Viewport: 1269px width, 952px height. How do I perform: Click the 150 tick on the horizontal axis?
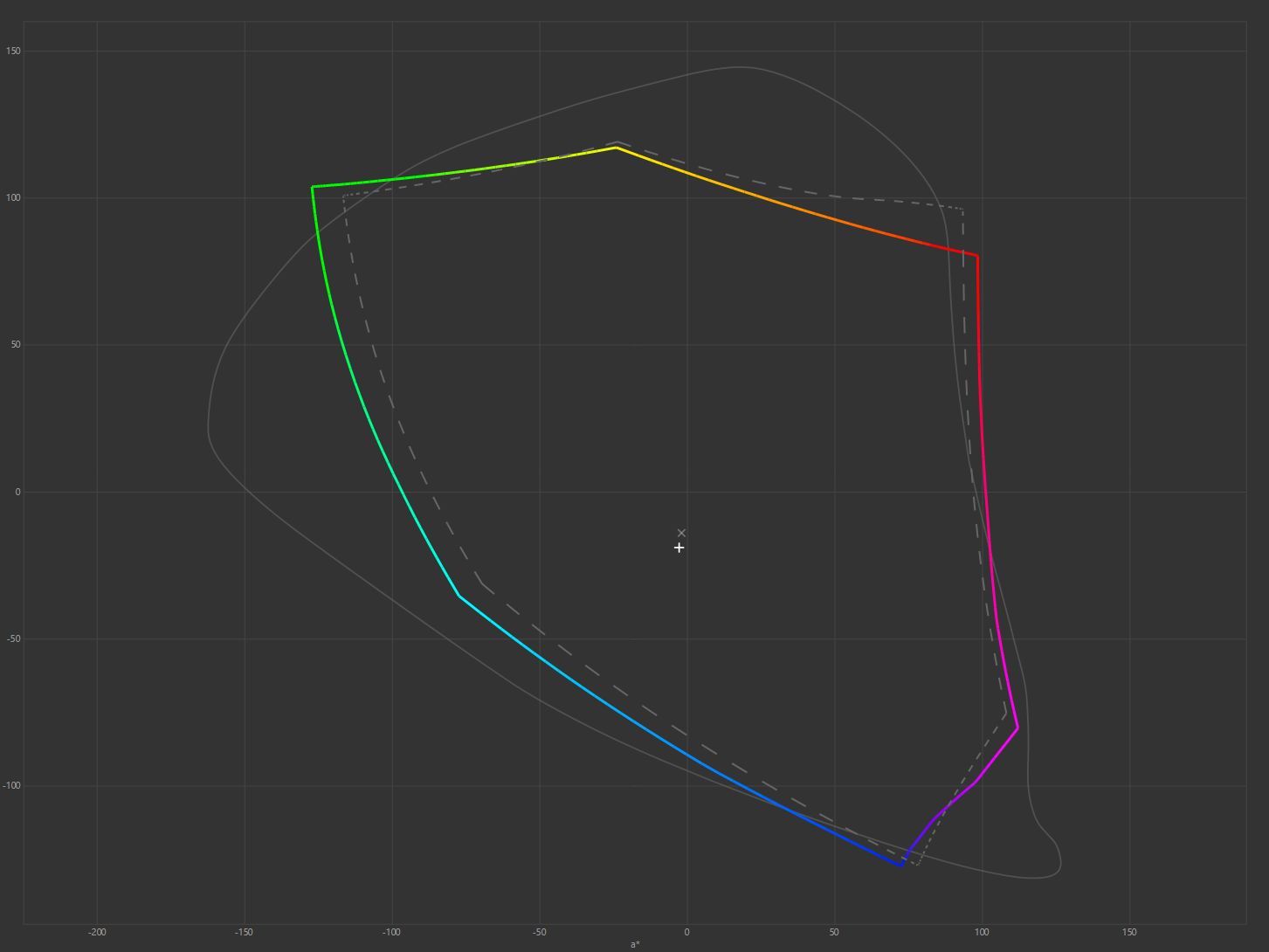[1129, 932]
